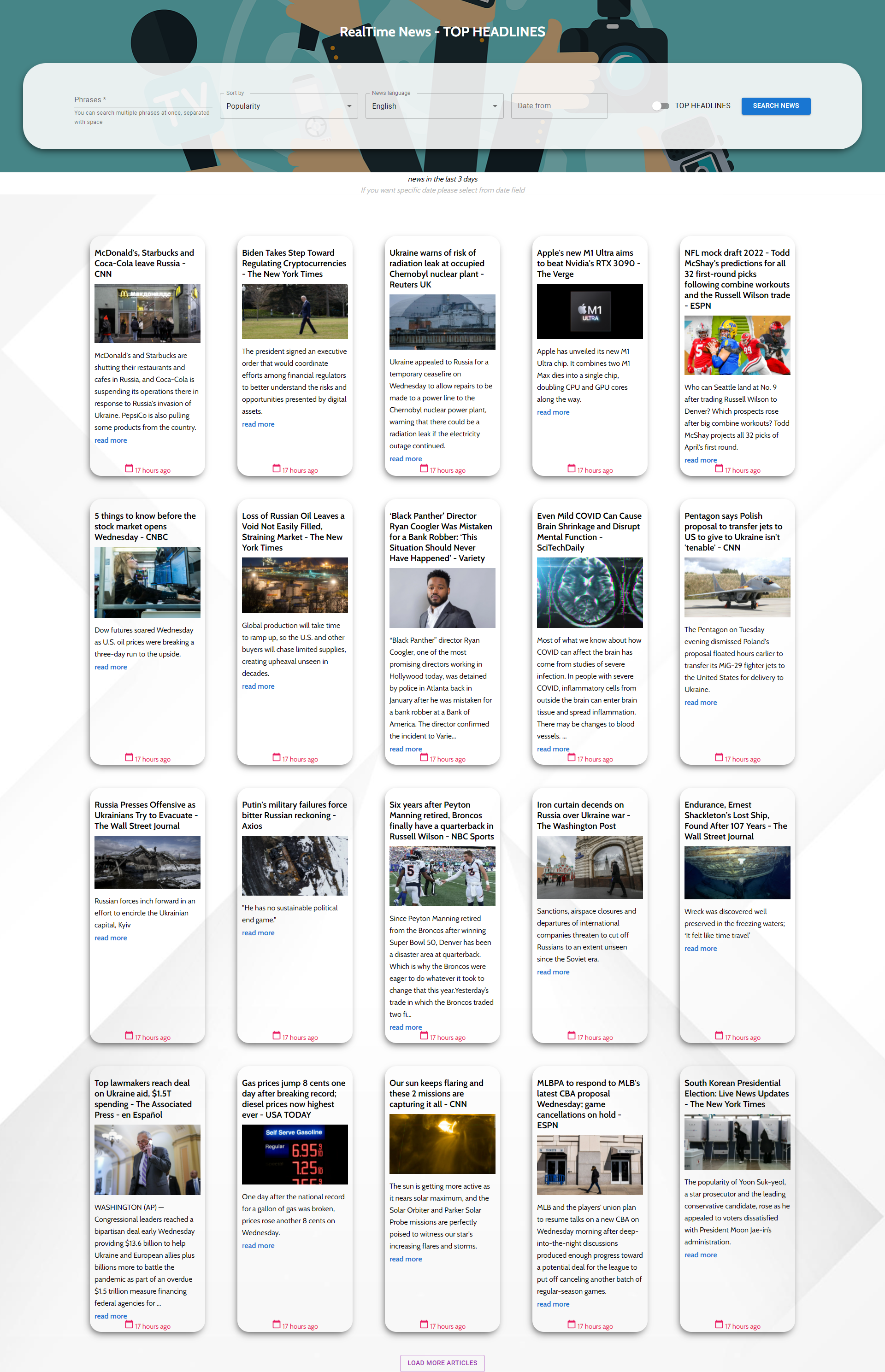
Task: Click the calendar icon on the Apple M1 Ultra card
Action: [x=571, y=469]
